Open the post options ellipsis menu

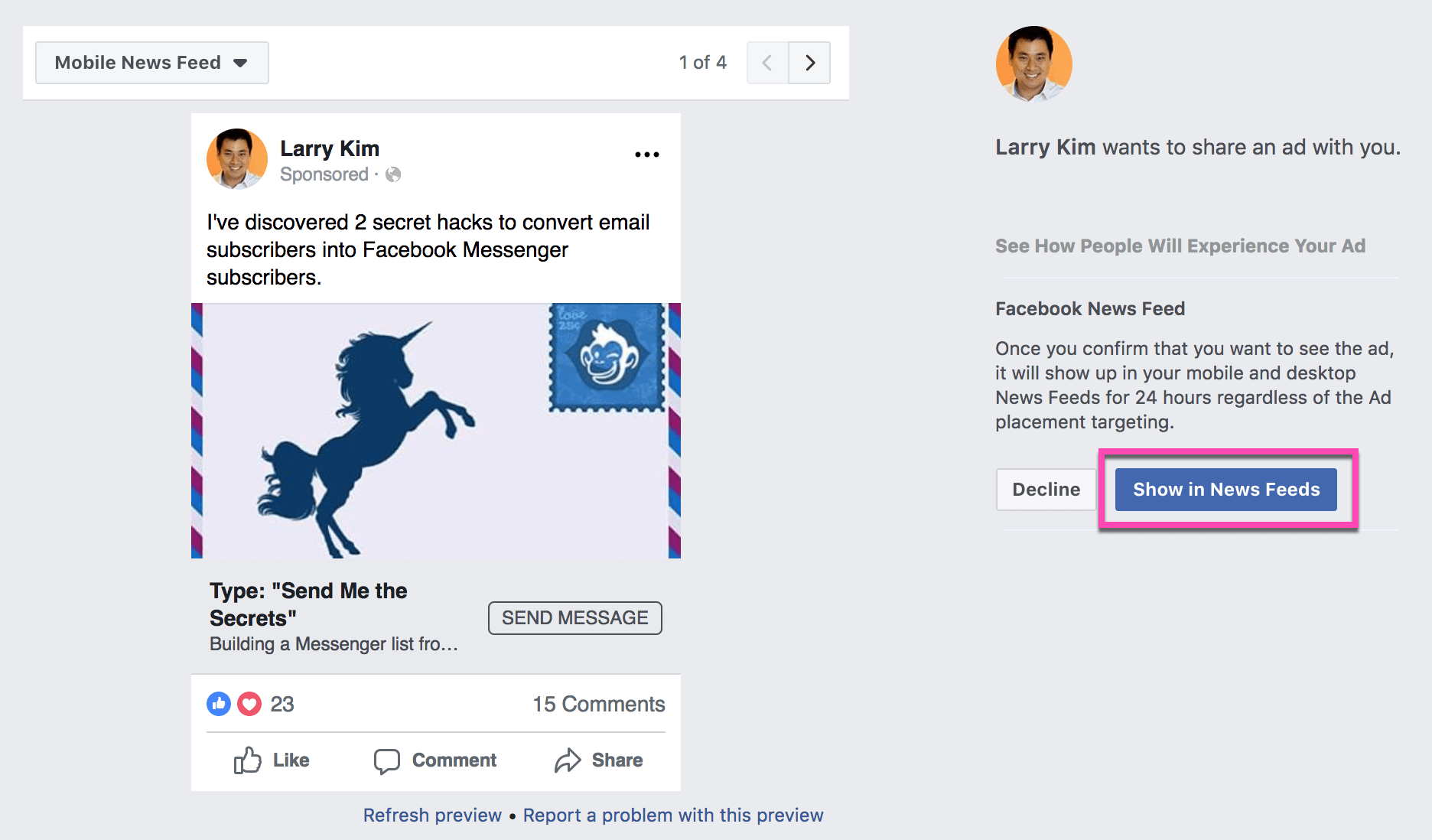[x=646, y=154]
